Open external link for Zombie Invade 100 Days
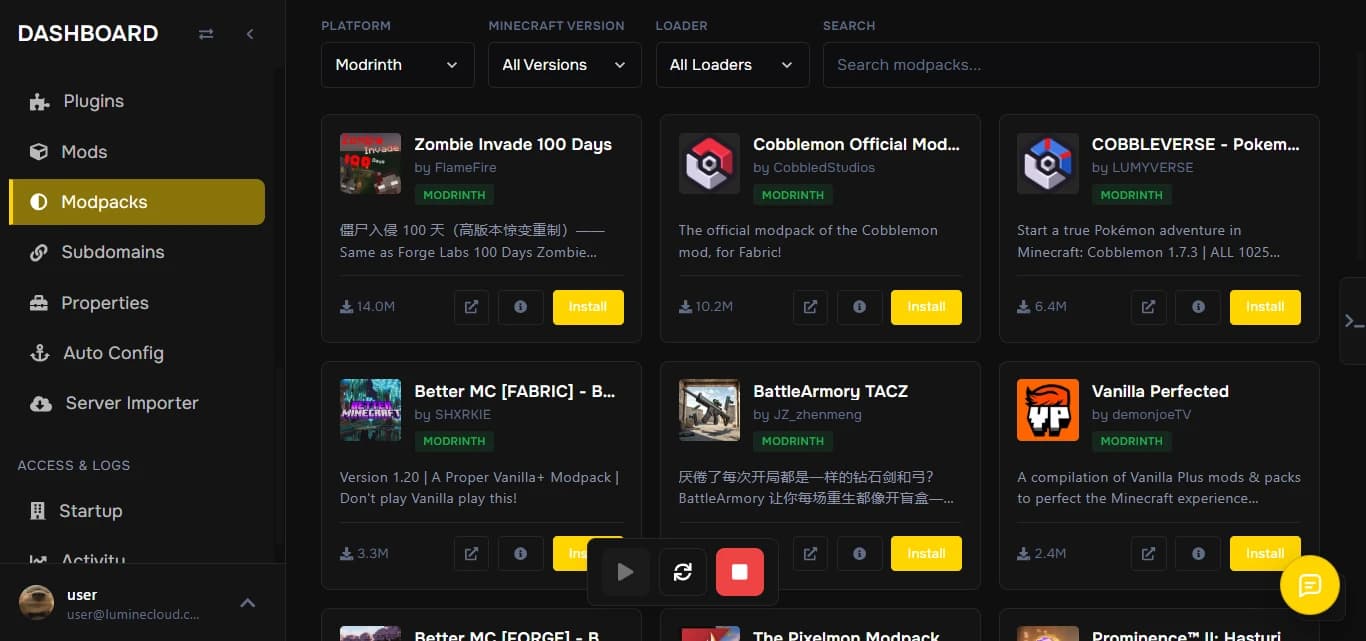This screenshot has height=641, width=1366. pyautogui.click(x=471, y=307)
